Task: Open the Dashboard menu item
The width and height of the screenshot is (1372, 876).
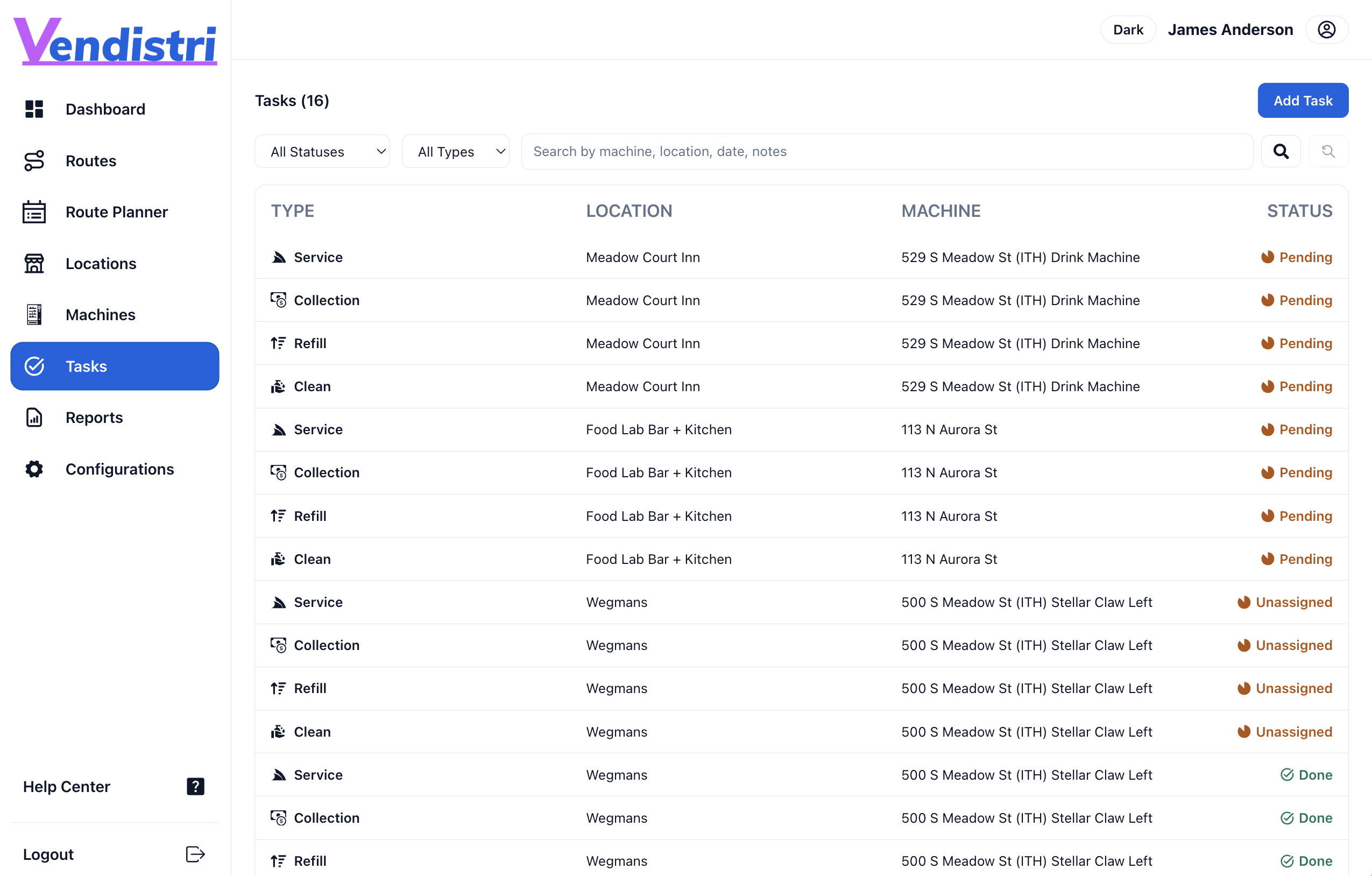Action: (x=105, y=109)
